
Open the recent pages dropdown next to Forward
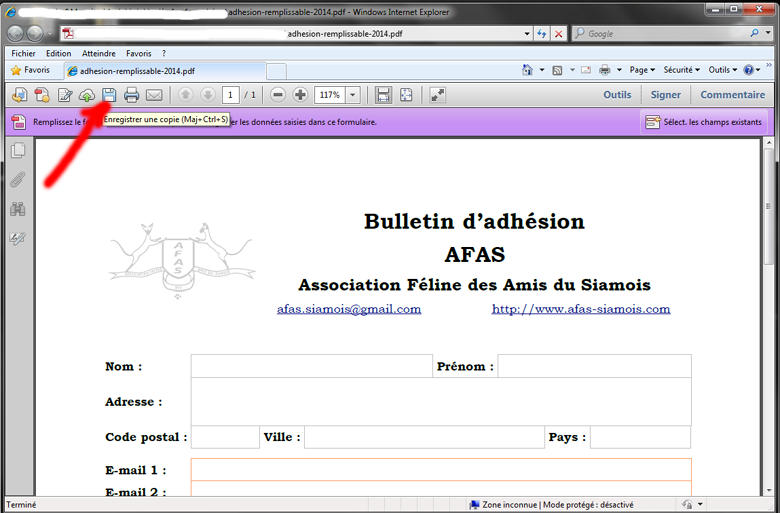pyautogui.click(x=50, y=34)
